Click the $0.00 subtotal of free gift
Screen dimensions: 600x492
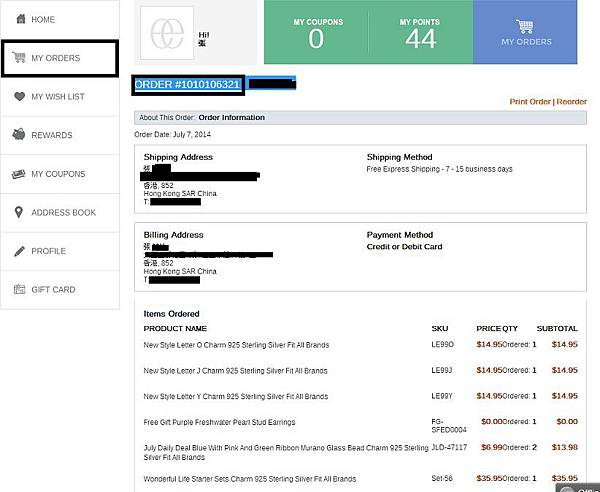(567, 421)
